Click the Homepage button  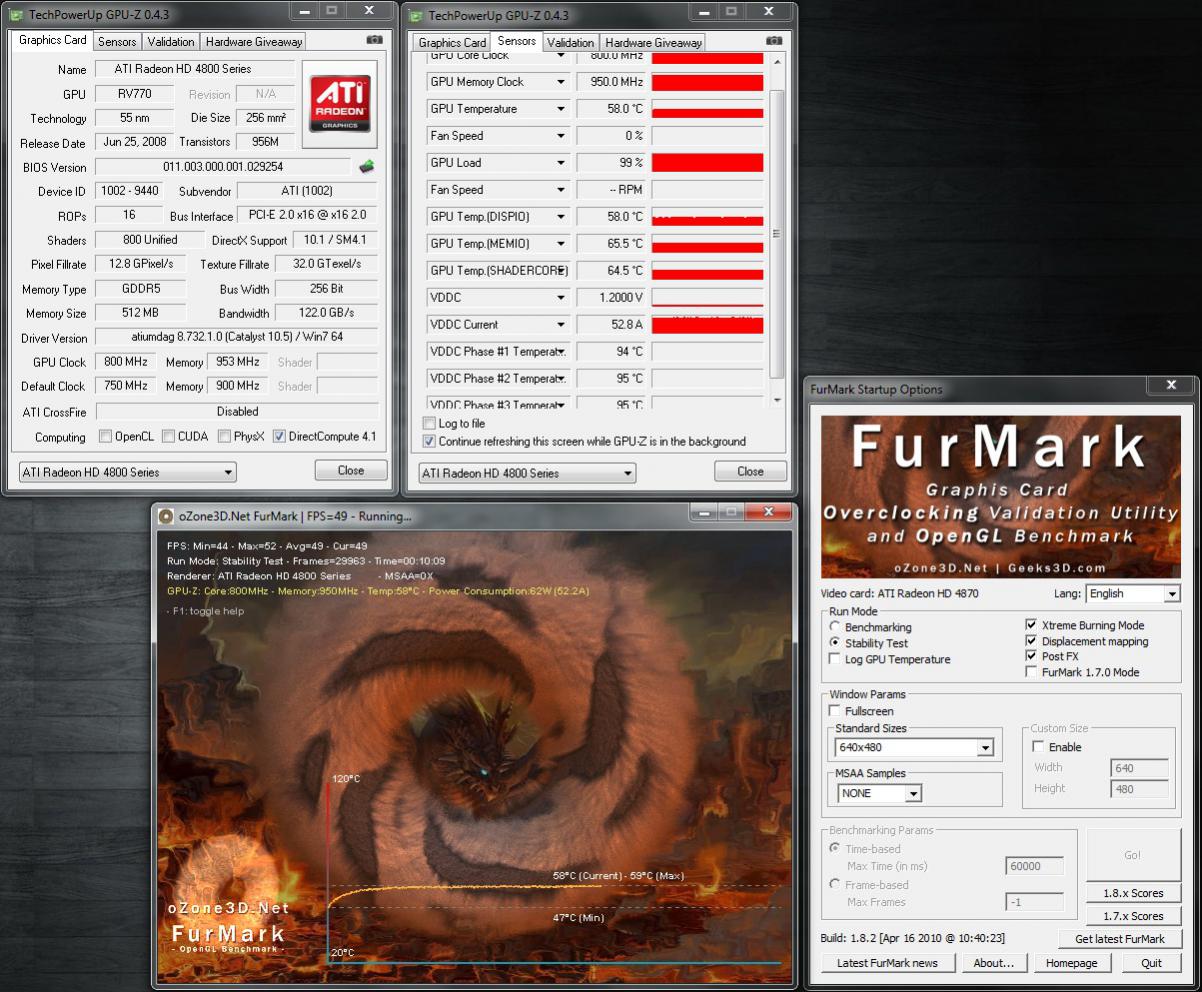coord(1072,963)
